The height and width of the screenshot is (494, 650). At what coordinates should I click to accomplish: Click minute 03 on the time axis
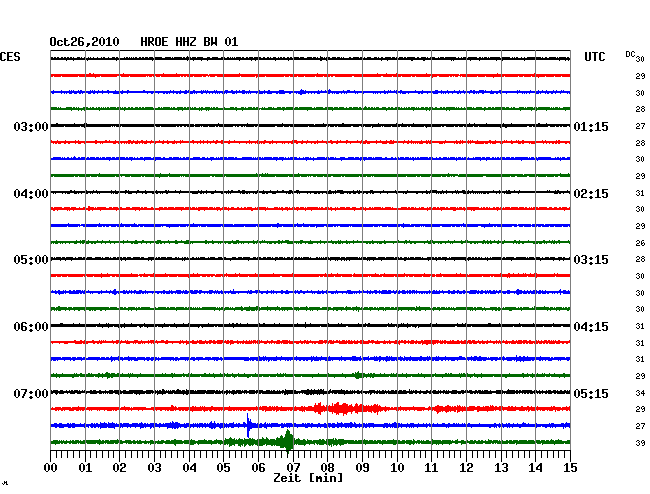tap(154, 468)
